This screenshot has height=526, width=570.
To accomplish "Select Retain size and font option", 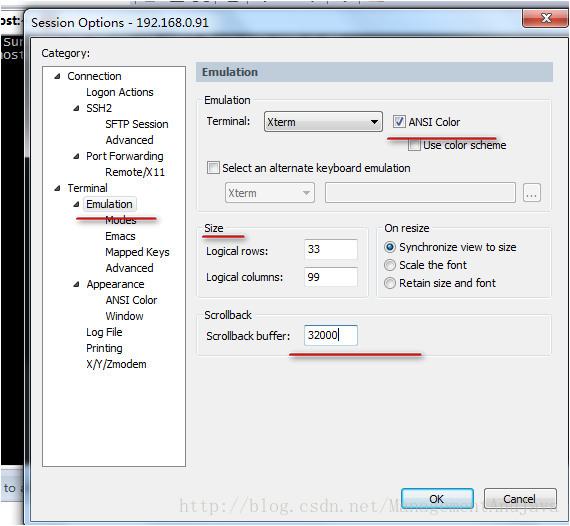I will pyautogui.click(x=390, y=283).
